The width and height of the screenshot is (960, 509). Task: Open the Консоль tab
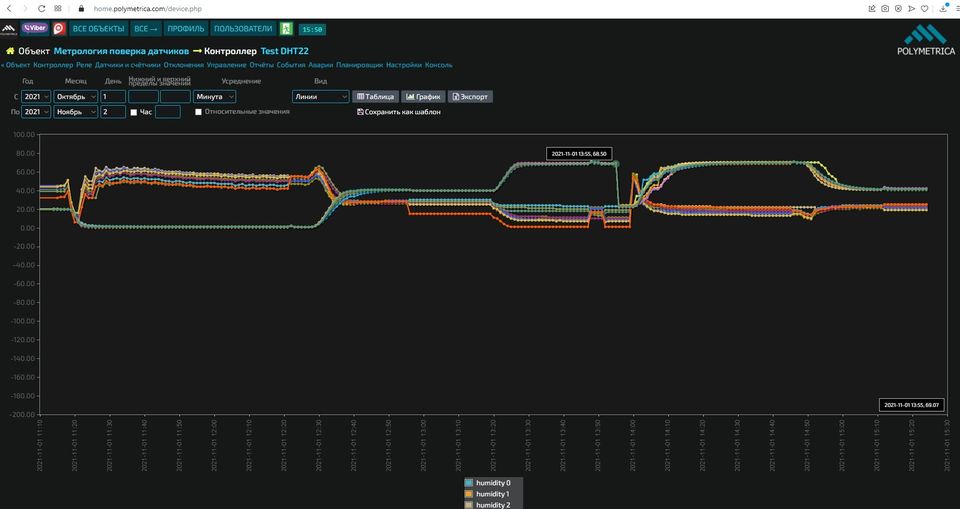pyautogui.click(x=438, y=65)
